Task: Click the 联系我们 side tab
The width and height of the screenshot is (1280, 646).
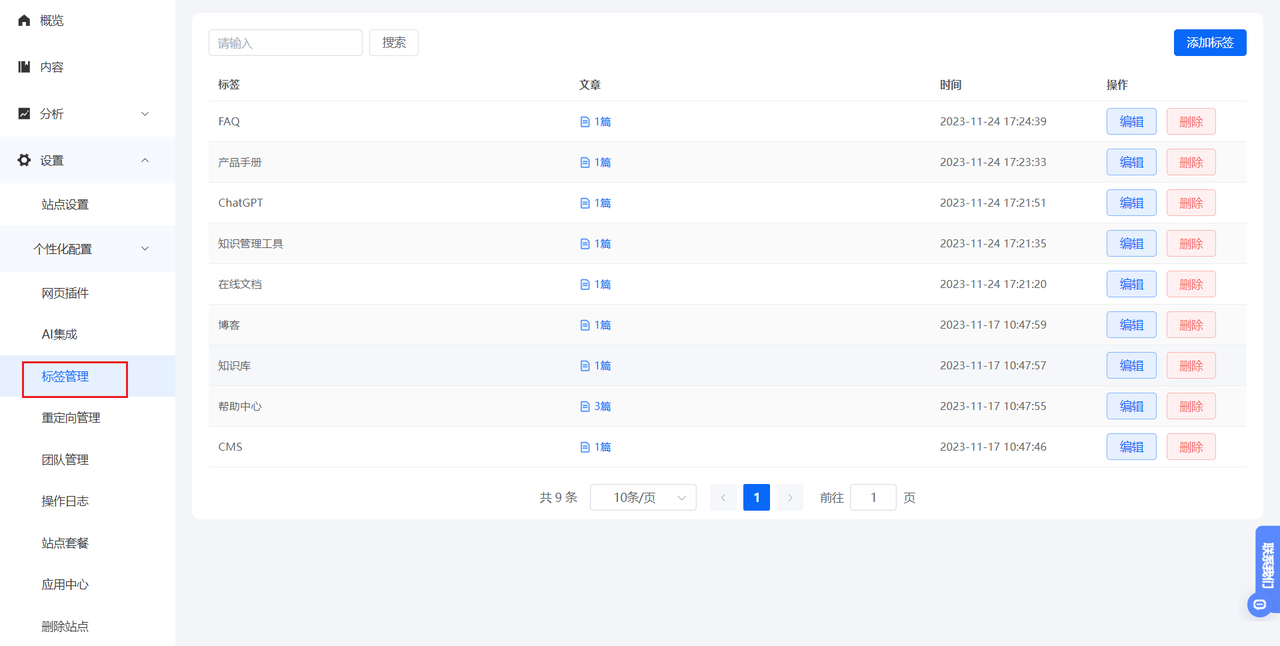Action: [x=1268, y=565]
